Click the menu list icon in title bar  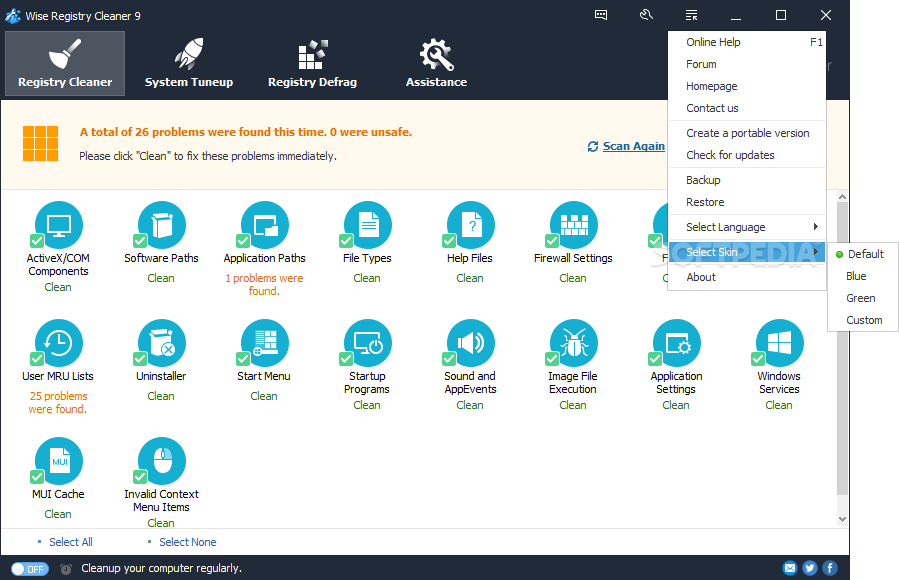(691, 15)
